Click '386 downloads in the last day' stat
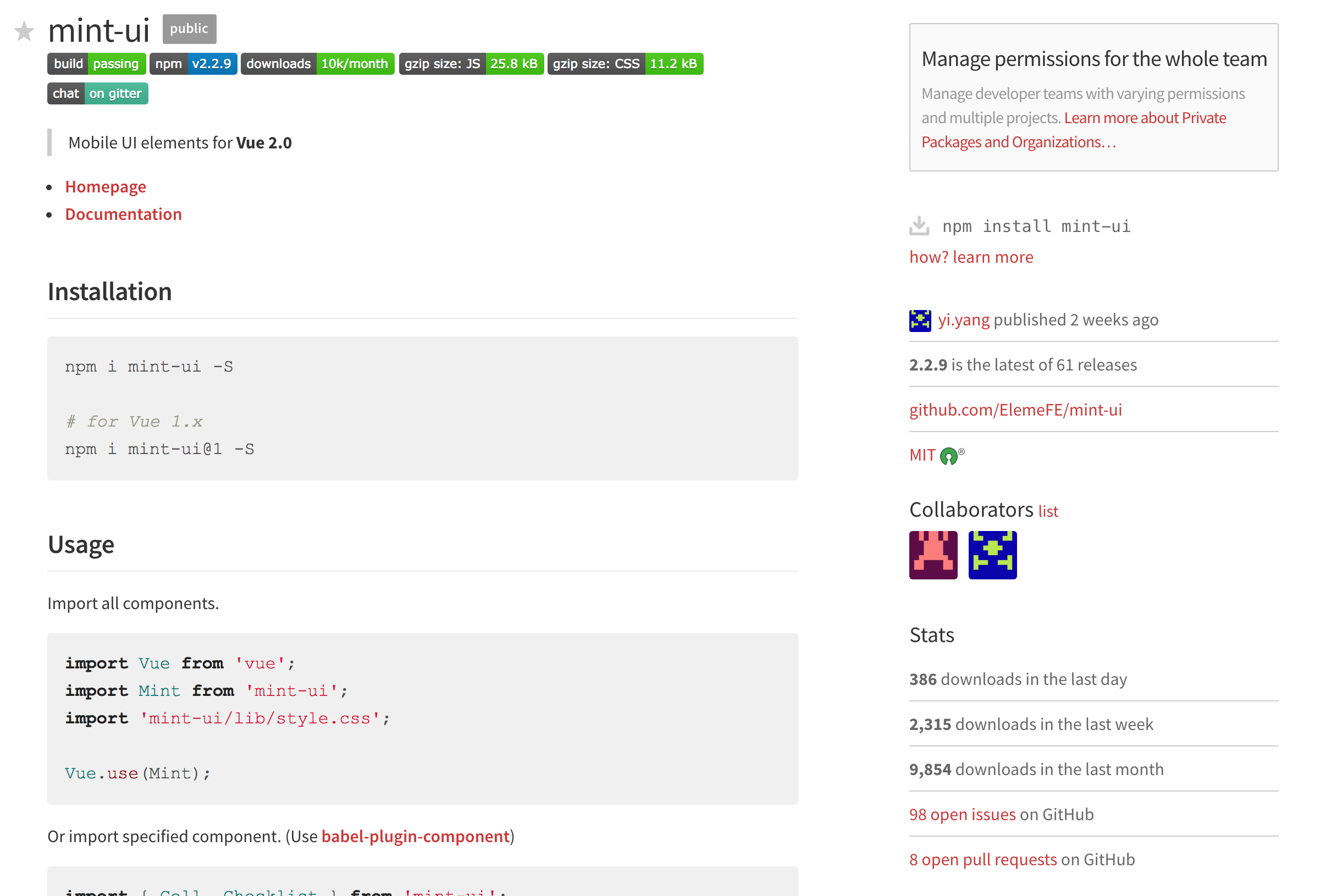 (x=1018, y=679)
